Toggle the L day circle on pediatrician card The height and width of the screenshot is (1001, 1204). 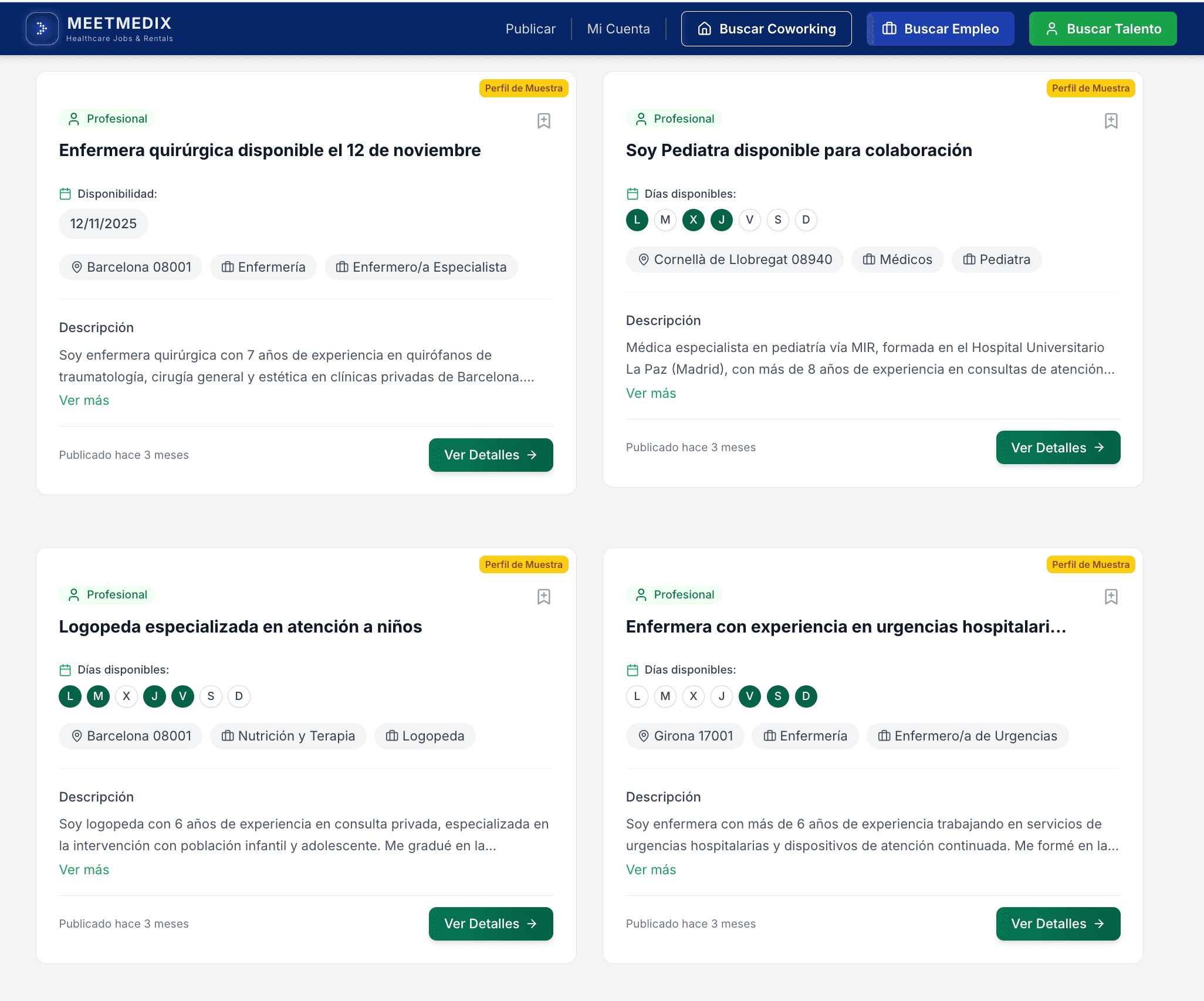tap(637, 220)
